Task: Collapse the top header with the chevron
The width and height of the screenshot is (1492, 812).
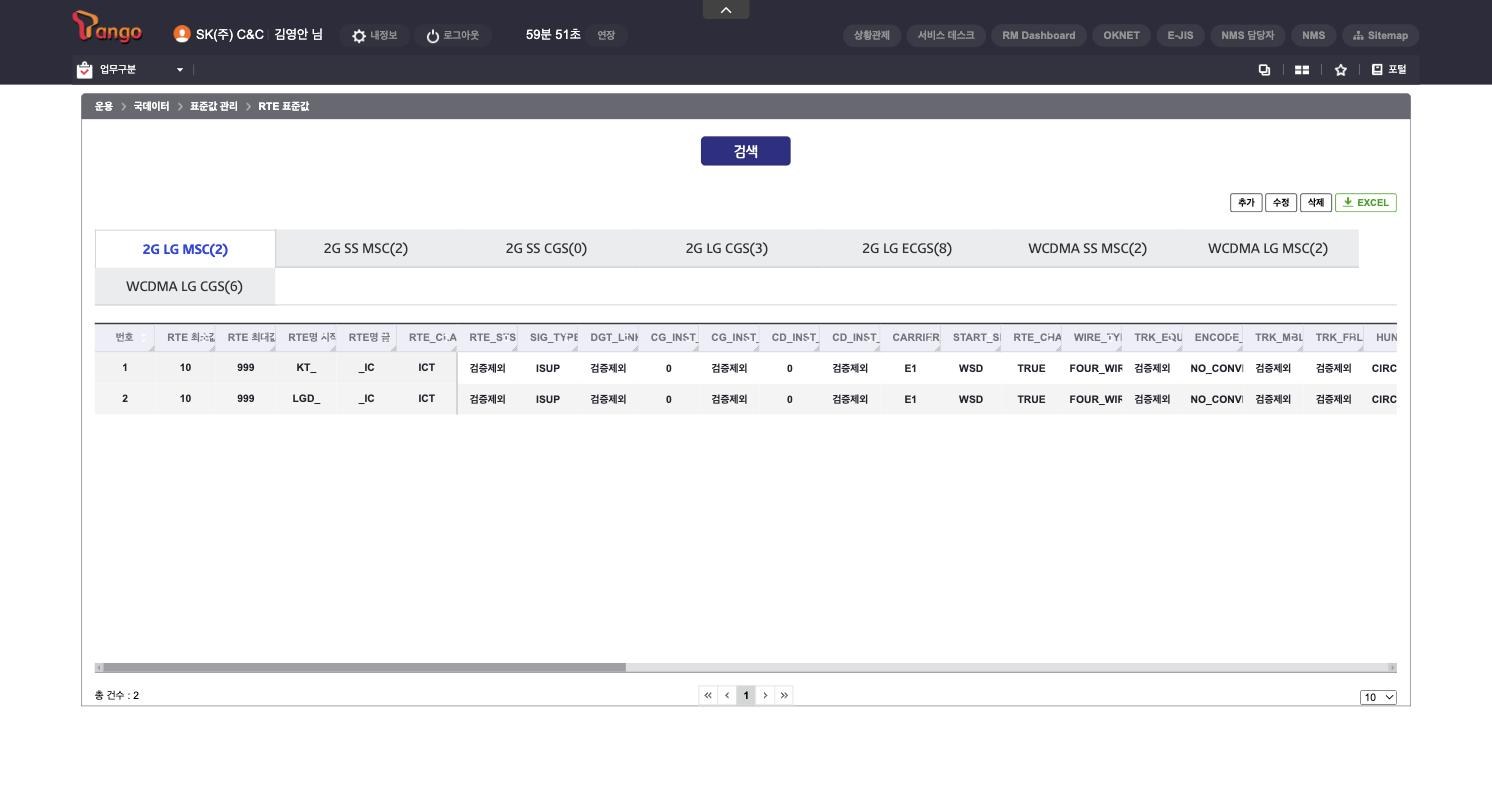Action: (x=726, y=10)
